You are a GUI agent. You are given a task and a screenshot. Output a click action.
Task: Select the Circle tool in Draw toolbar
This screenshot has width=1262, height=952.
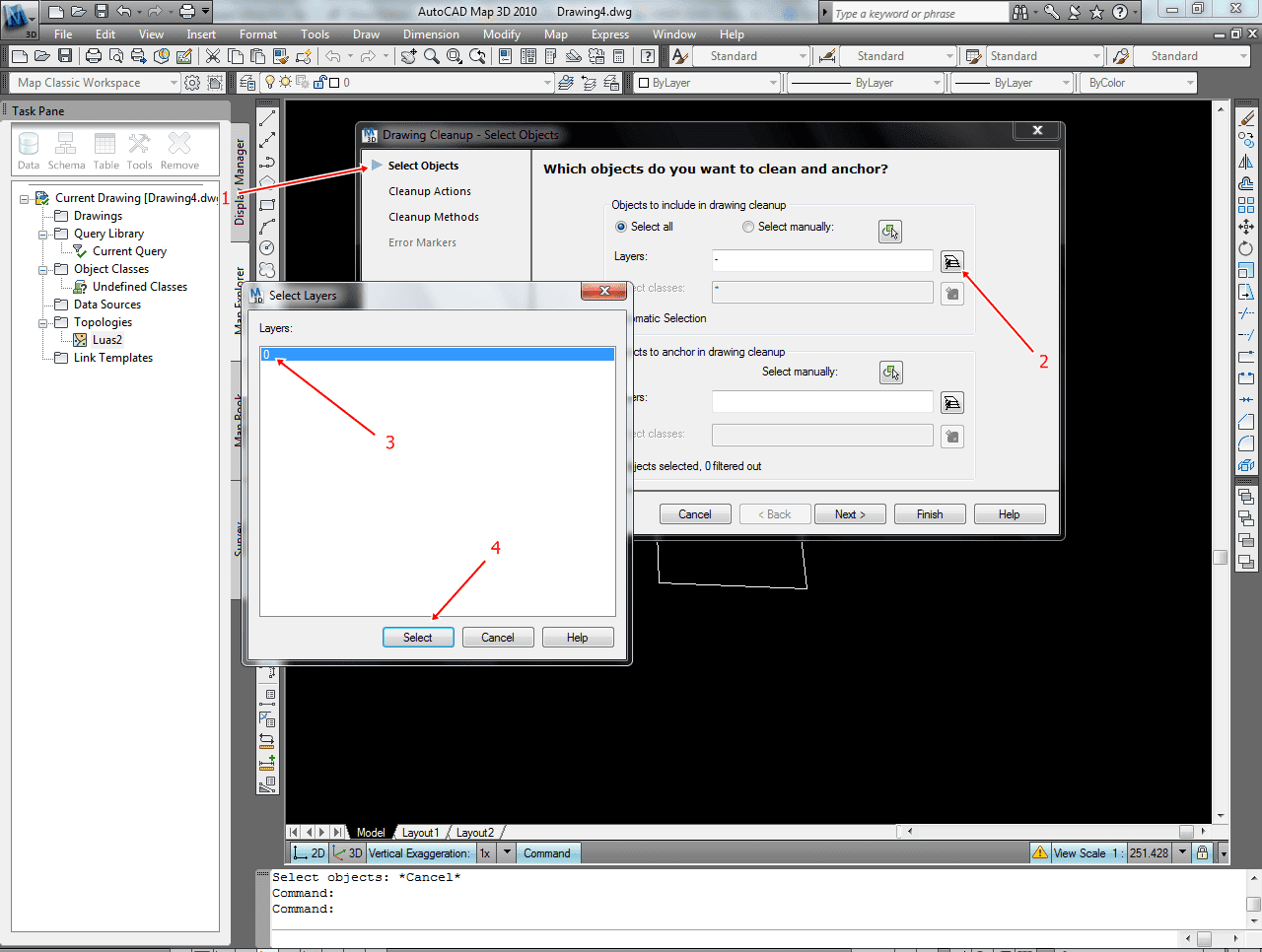tap(267, 247)
